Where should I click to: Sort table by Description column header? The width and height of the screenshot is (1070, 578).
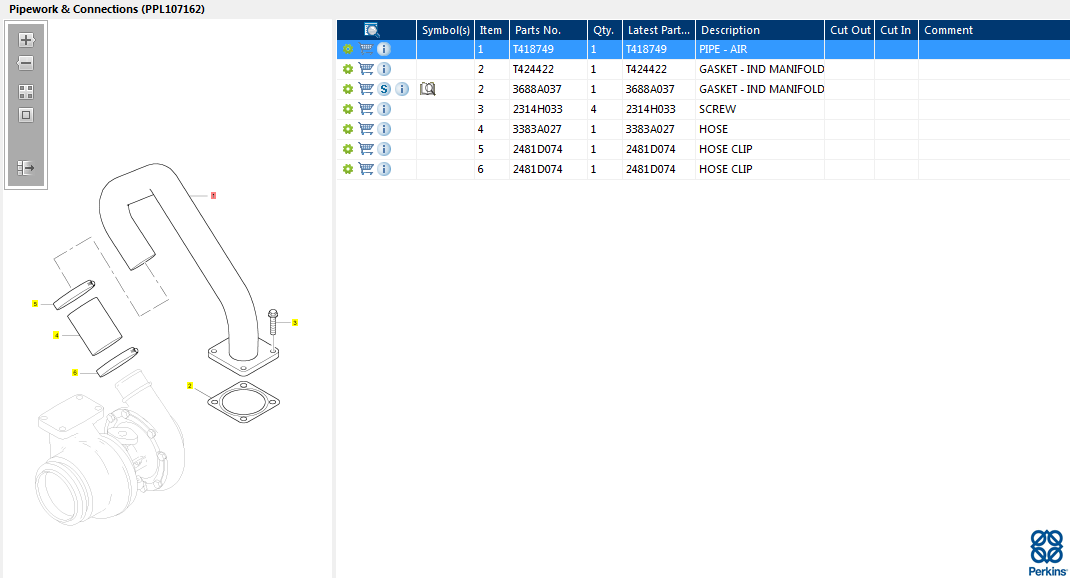759,30
